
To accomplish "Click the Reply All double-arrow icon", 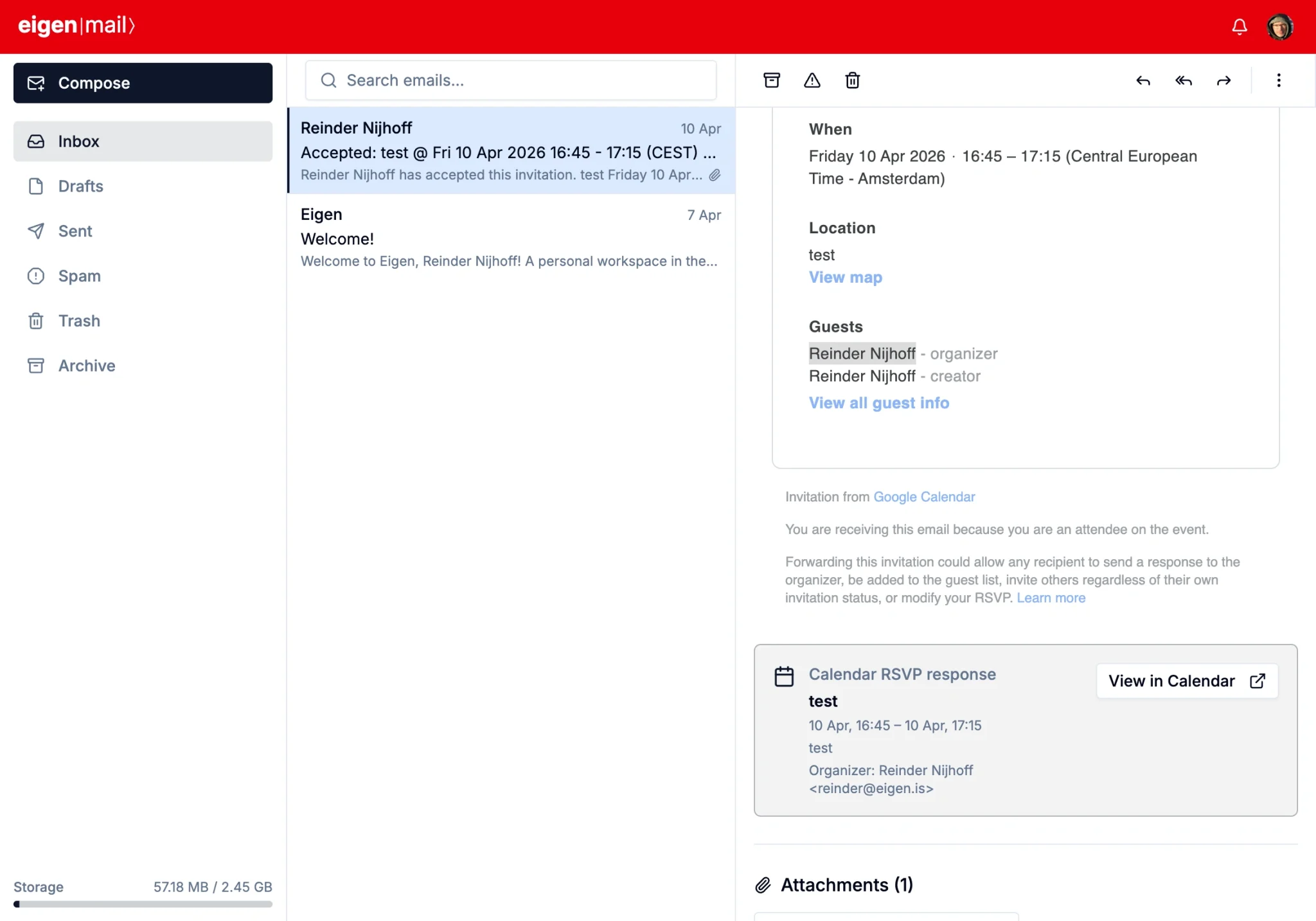I will coord(1184,80).
